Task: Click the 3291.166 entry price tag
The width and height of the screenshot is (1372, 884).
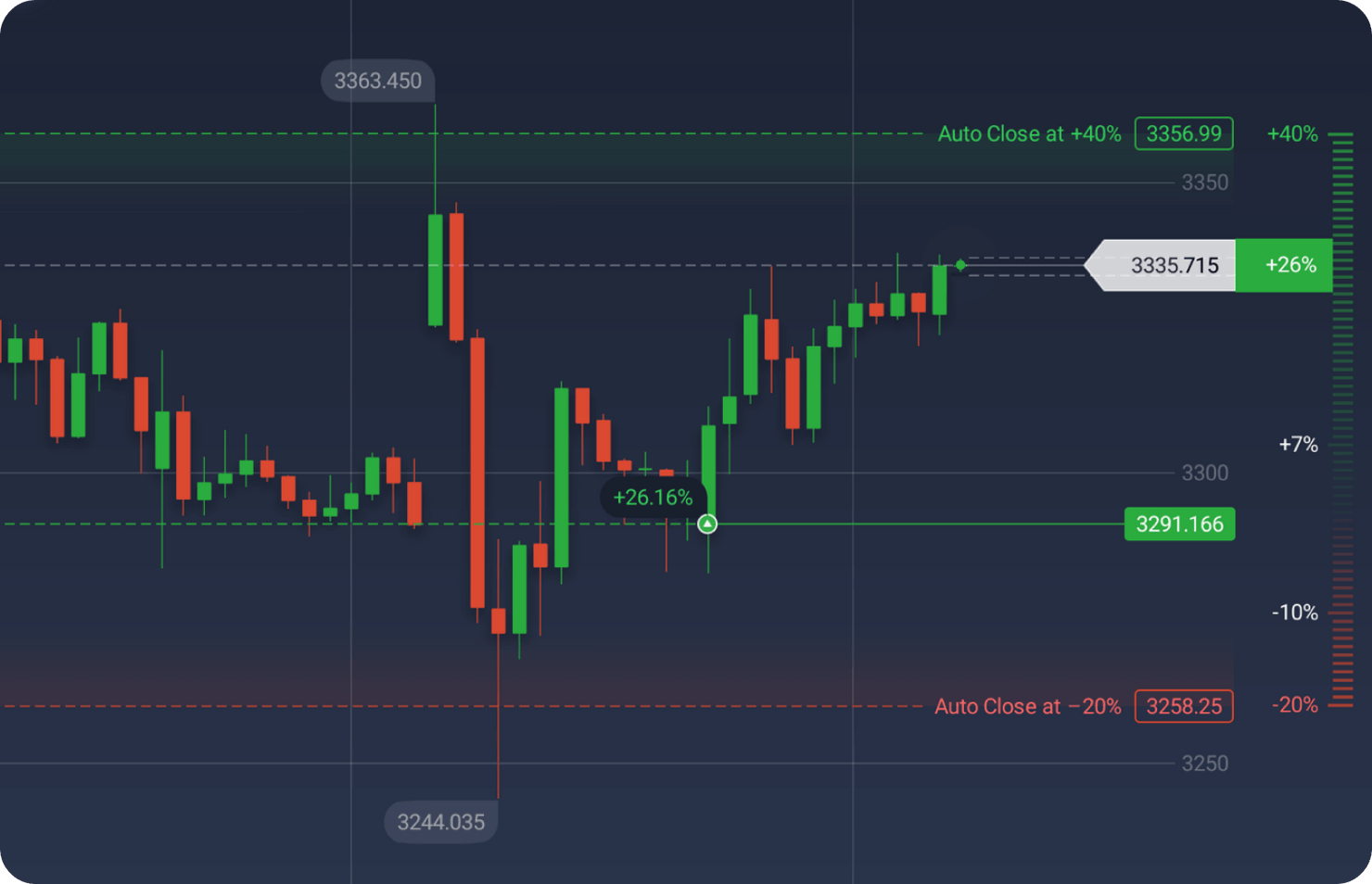Action: tap(1179, 524)
